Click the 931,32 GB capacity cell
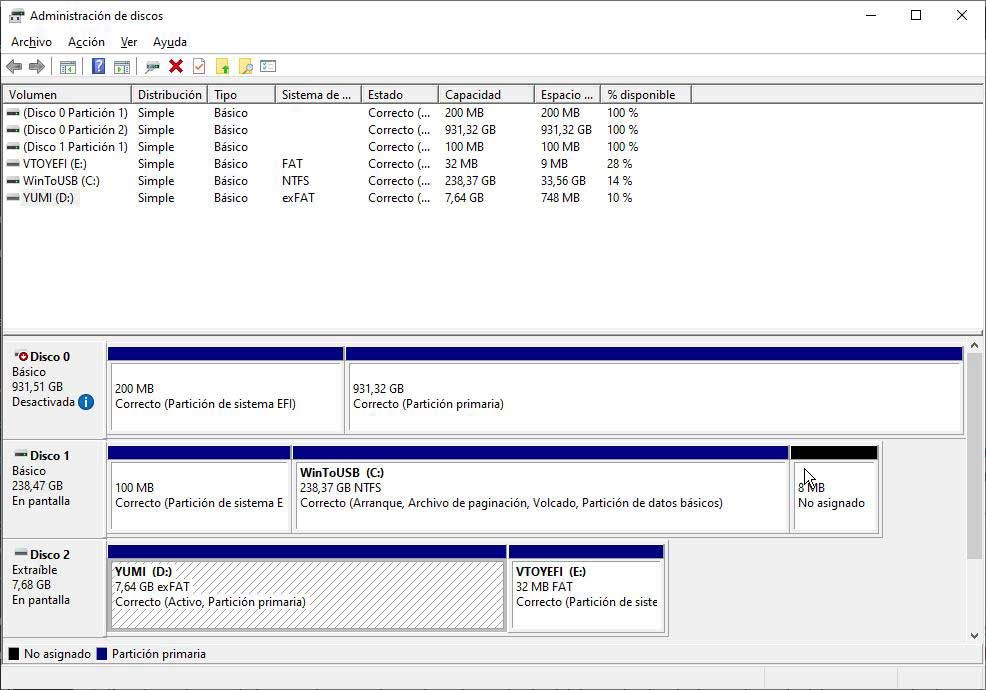 (x=470, y=130)
